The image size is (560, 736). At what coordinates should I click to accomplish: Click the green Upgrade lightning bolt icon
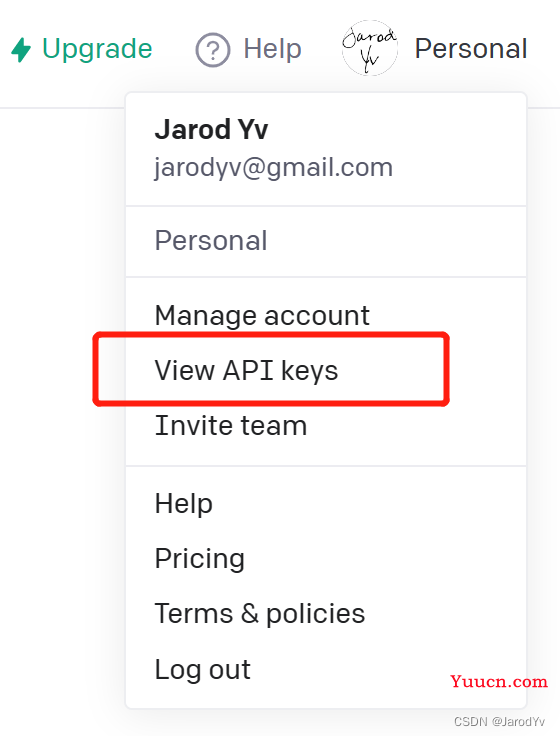click(x=21, y=50)
